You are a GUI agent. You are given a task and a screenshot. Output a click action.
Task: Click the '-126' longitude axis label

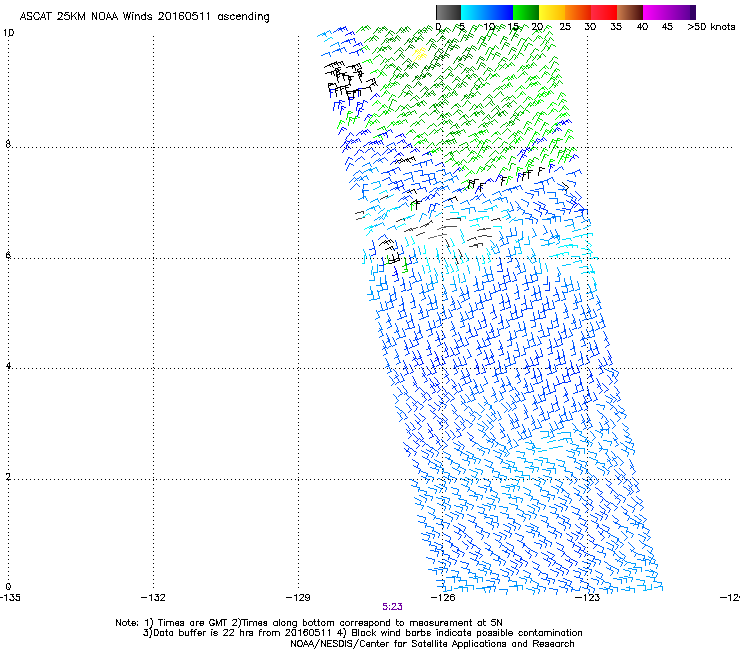[x=443, y=598]
